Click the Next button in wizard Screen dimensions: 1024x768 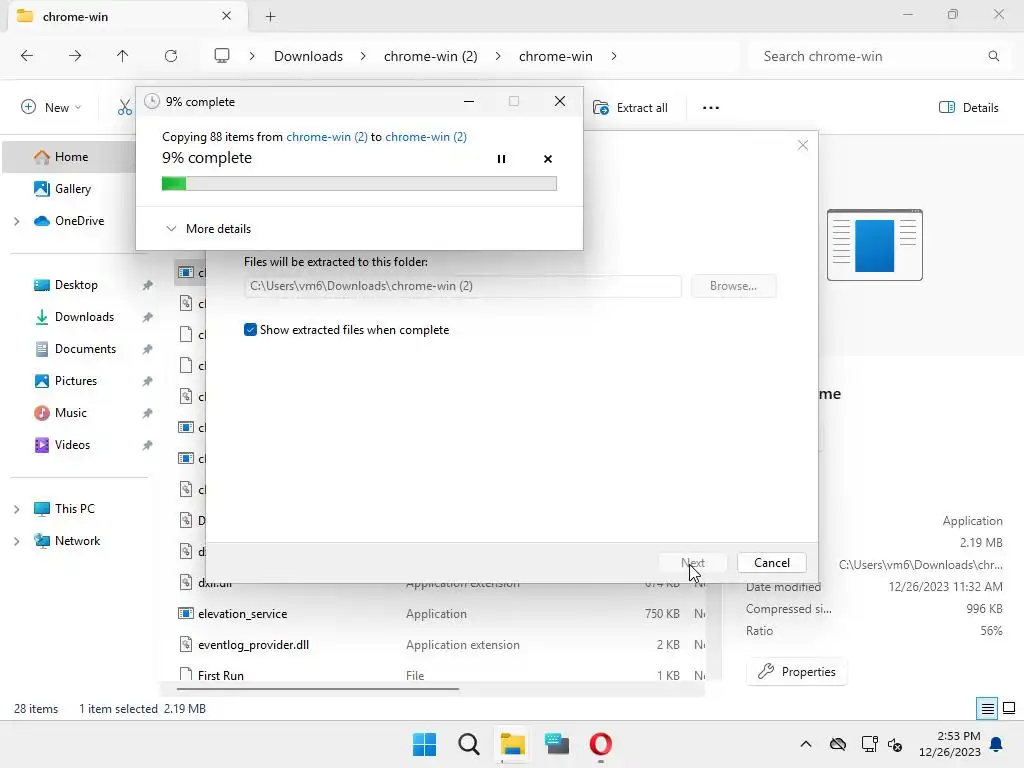(x=692, y=563)
